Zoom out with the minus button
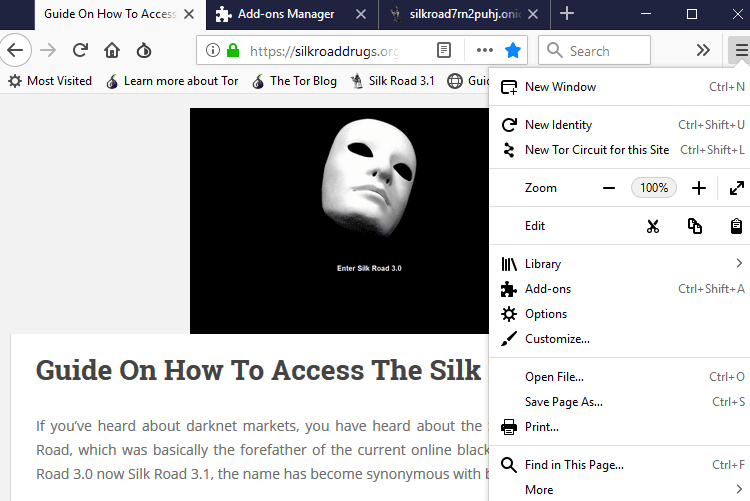 tap(609, 188)
